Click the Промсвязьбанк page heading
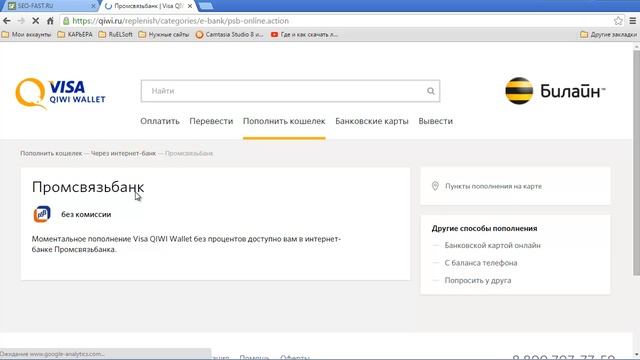Viewport: 640px width, 360px height. point(88,187)
